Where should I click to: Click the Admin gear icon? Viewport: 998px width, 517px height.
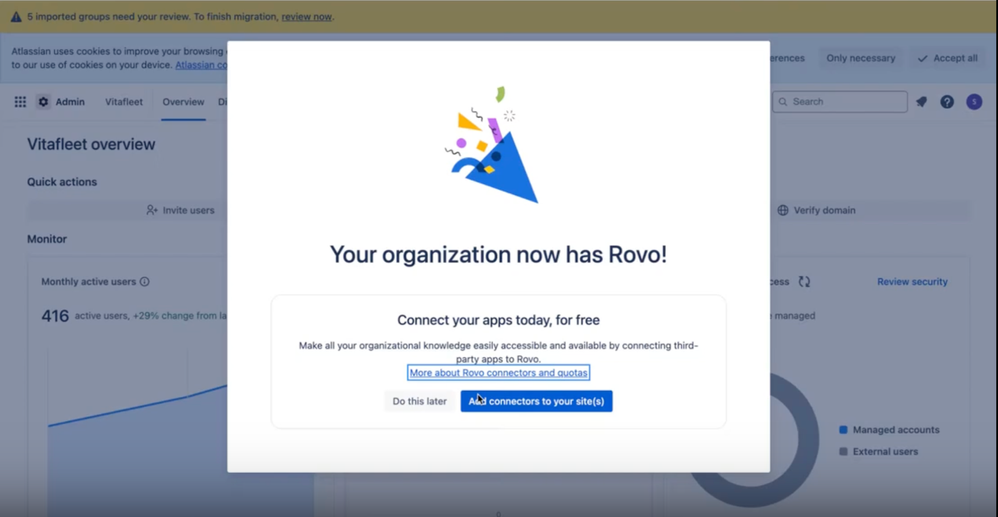tap(43, 102)
